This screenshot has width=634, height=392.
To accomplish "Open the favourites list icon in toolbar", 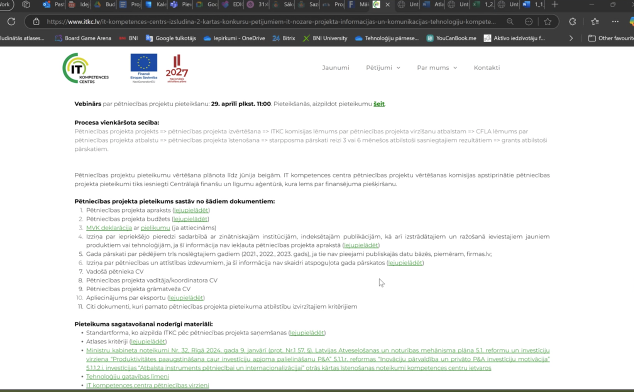I will [x=595, y=21].
